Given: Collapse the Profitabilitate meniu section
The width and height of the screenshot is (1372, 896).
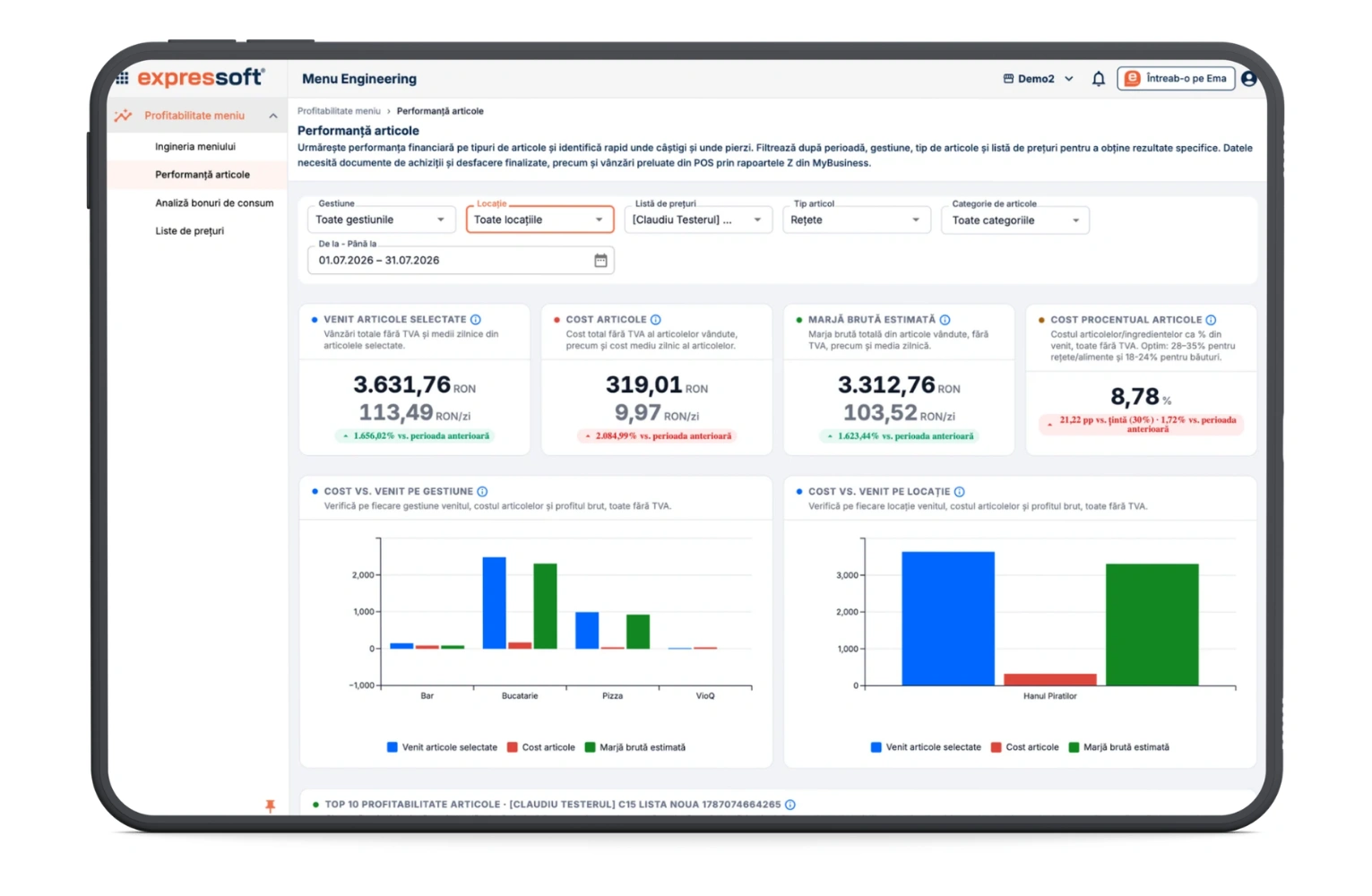Looking at the screenshot, I should pos(273,116).
